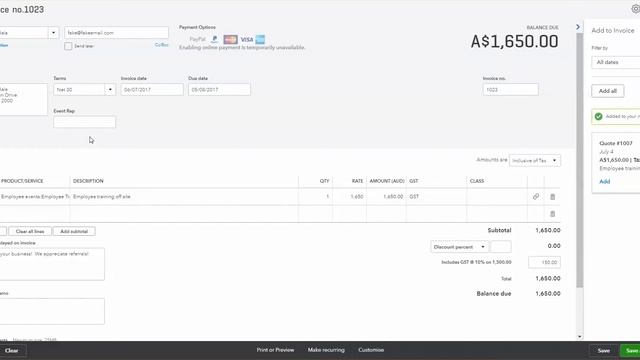This screenshot has width=640, height=360.
Task: Click the Save button
Action: (x=604, y=351)
